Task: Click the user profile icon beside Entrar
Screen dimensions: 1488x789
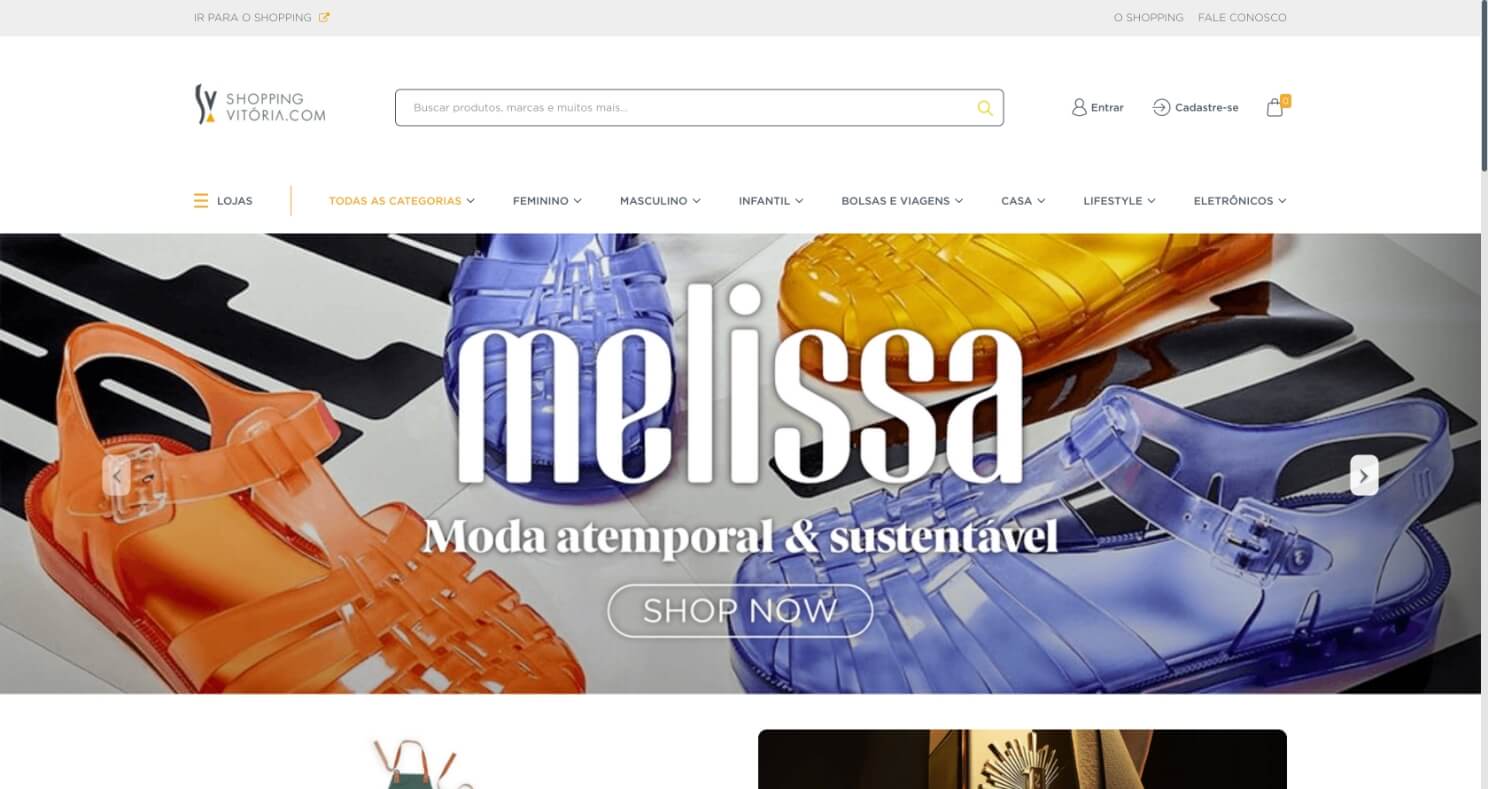Action: (1079, 107)
